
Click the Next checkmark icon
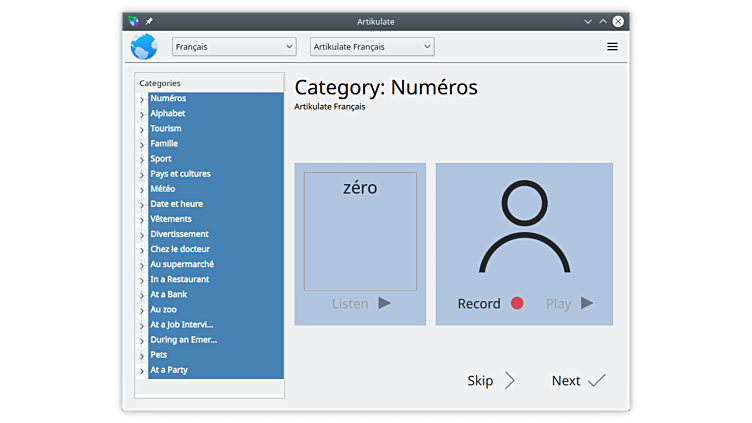click(x=597, y=381)
